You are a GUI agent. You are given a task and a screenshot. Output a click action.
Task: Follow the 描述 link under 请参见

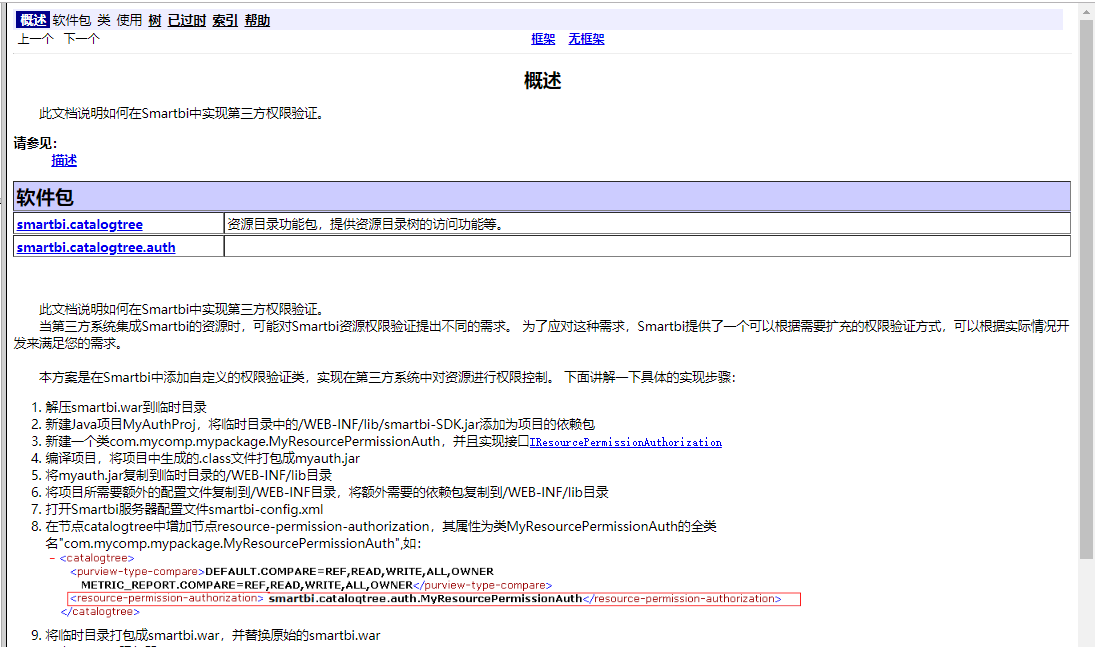[64, 160]
